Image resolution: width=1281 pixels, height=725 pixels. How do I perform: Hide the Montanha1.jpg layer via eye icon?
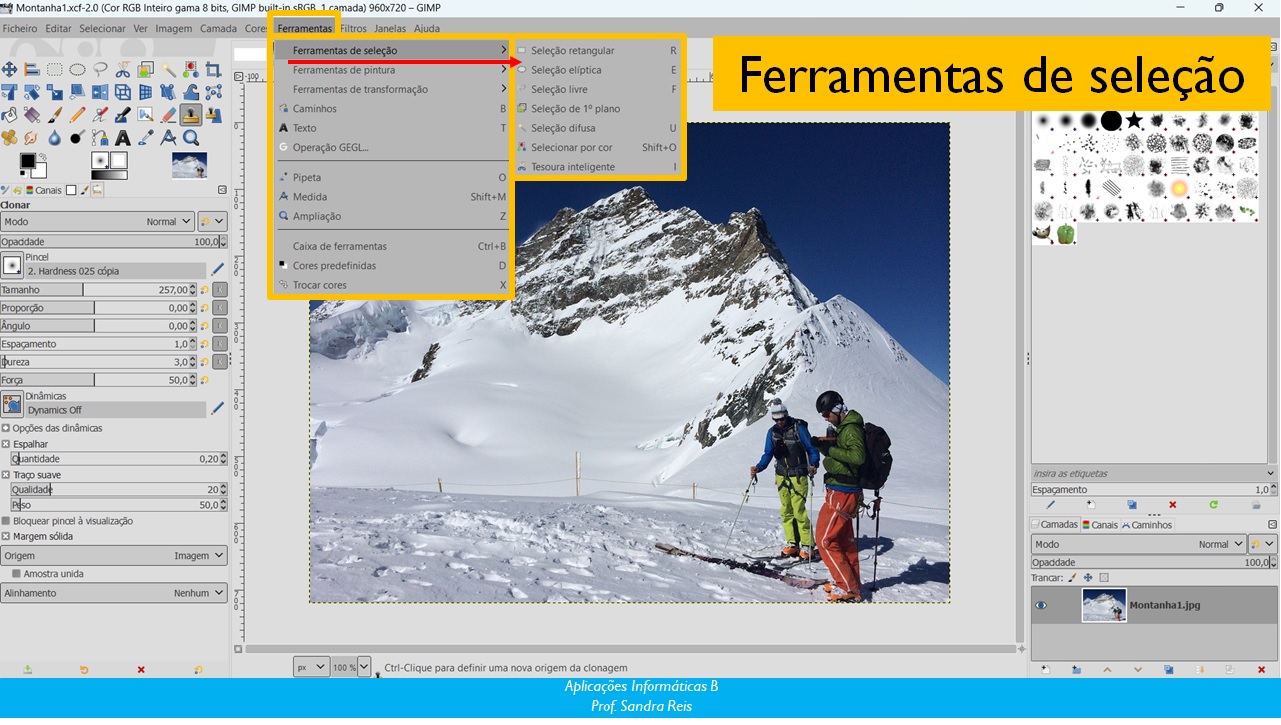1041,605
